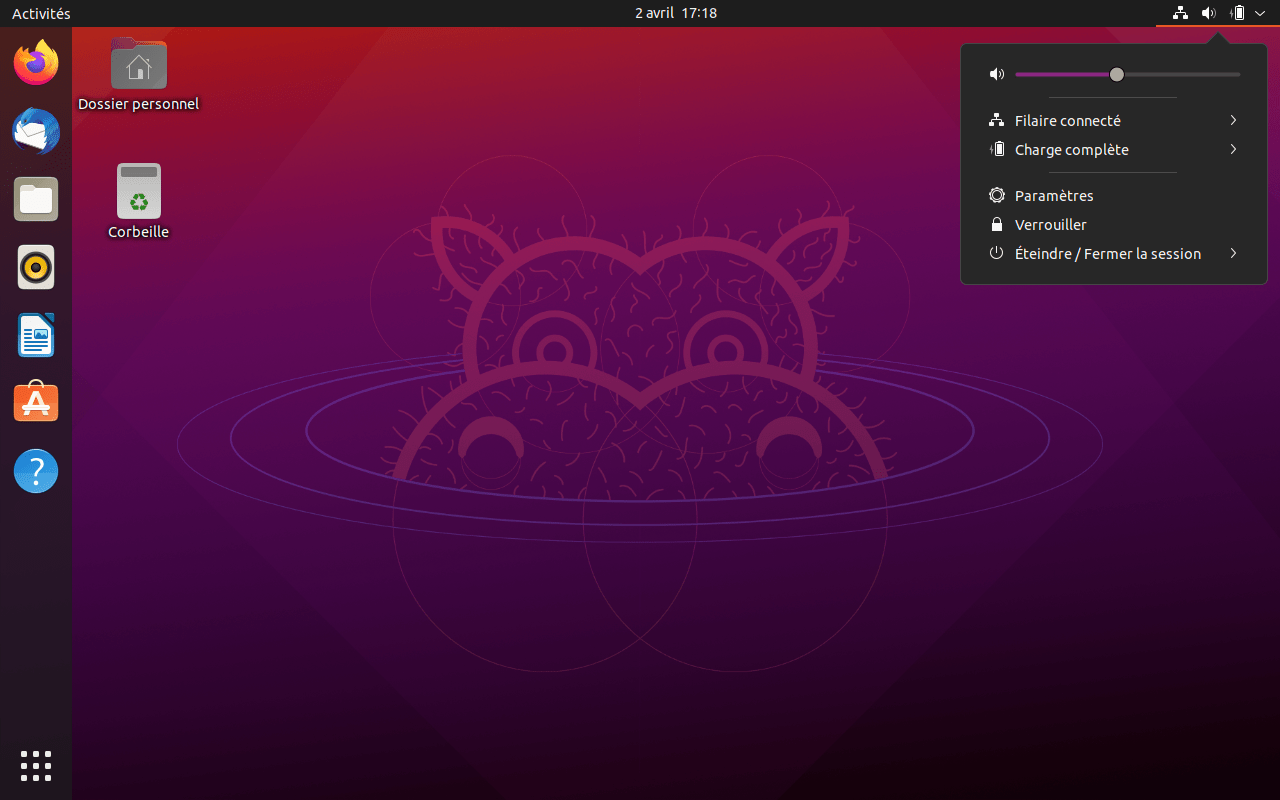Open the Files manager in dock
The image size is (1280, 800).
36,199
